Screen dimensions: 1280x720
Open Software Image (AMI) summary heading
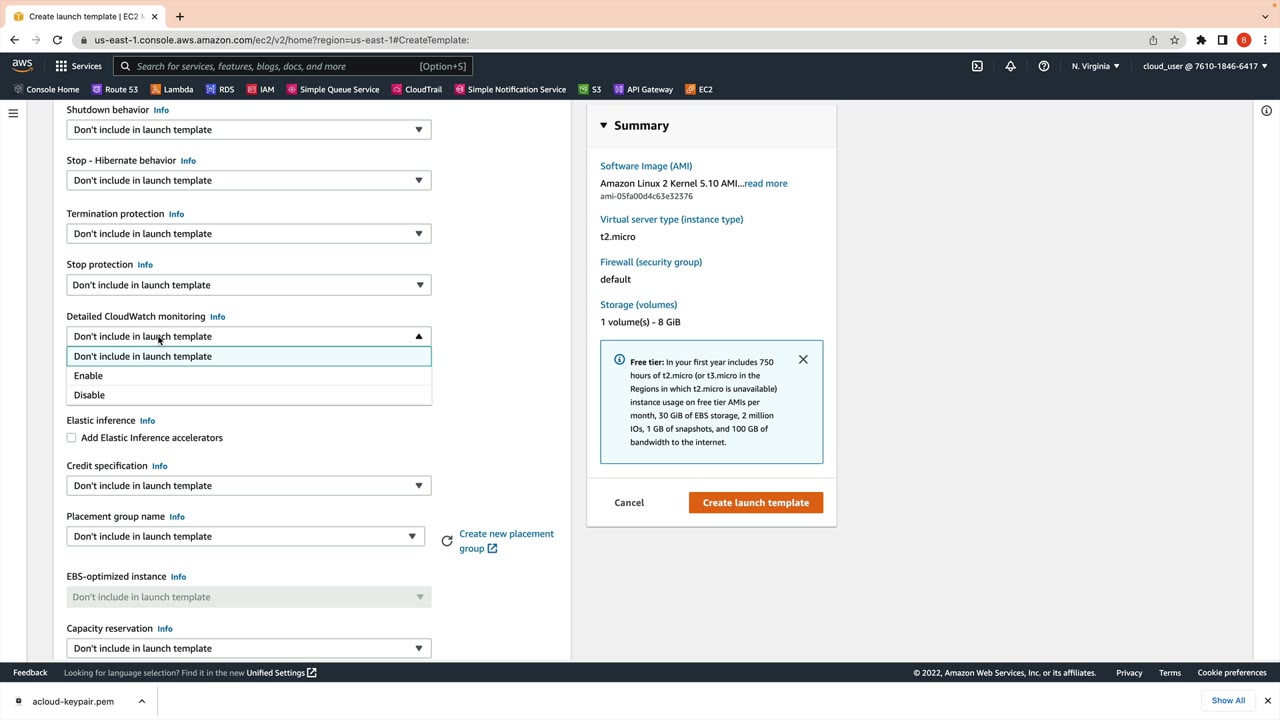click(646, 166)
